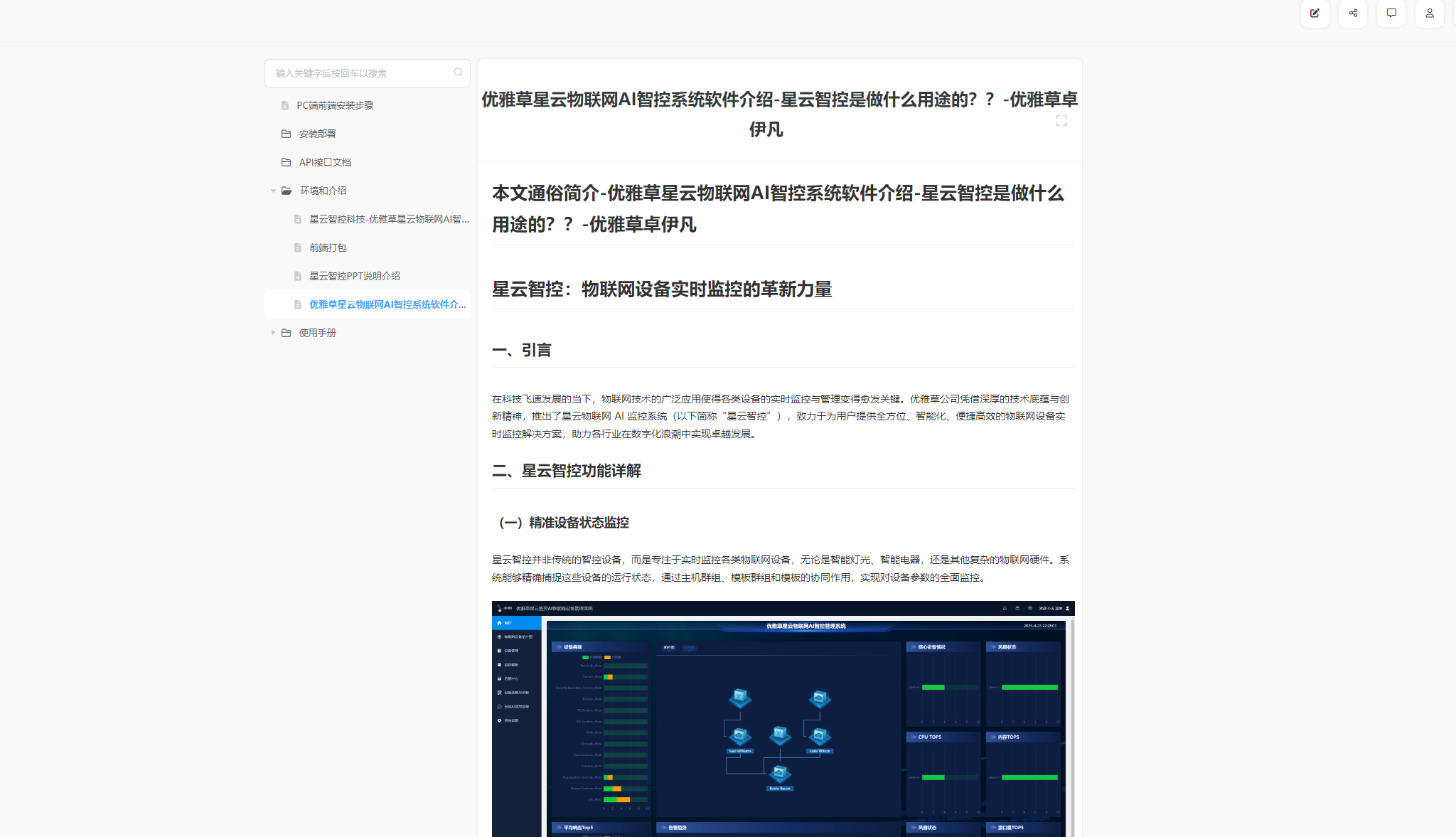Click the API接口文档 folder icon
This screenshot has height=837, width=1456.
click(286, 162)
